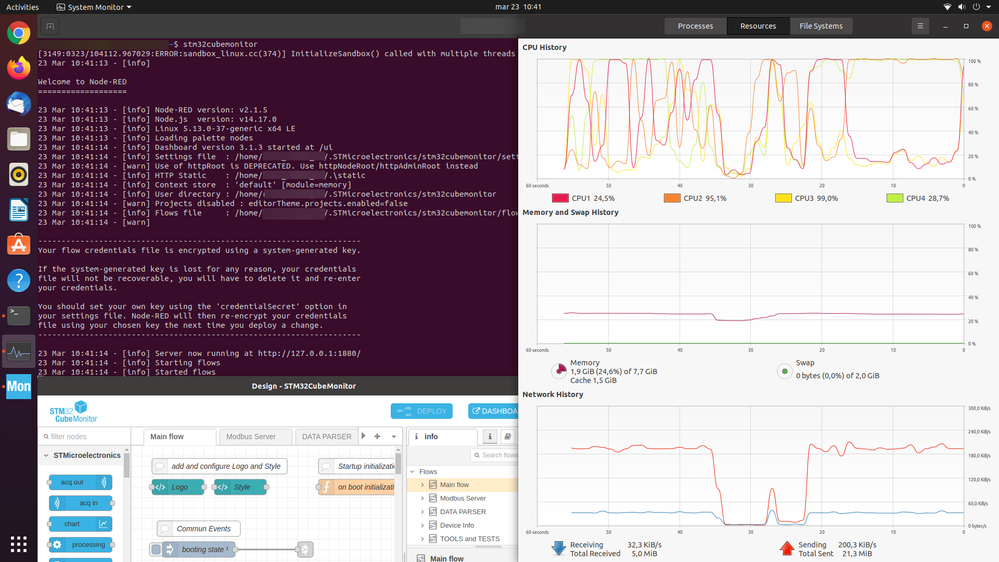
Task: Select the 'DATA PARSER' workspace tab
Action: [x=326, y=436]
